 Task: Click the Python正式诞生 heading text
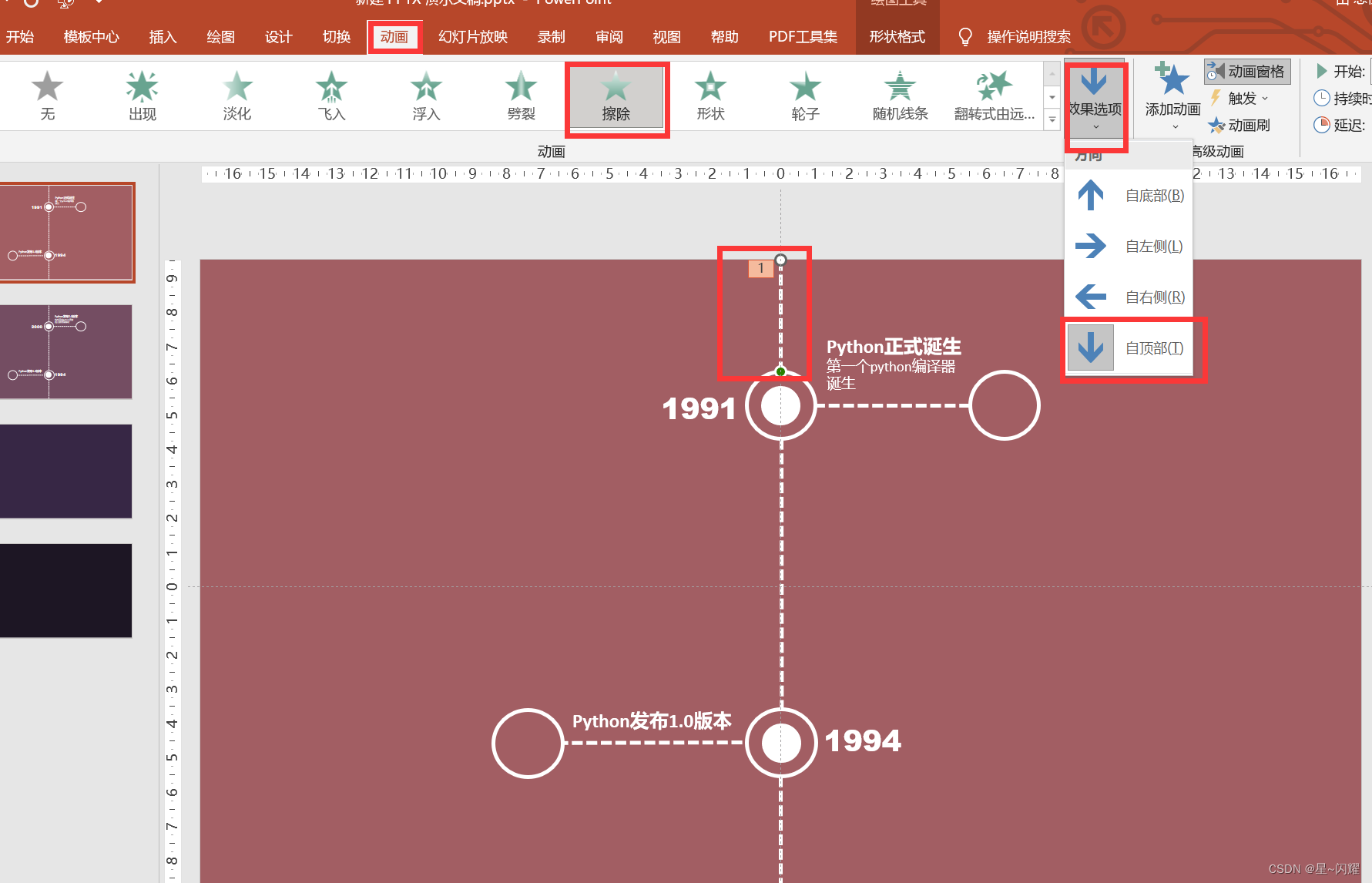(894, 347)
